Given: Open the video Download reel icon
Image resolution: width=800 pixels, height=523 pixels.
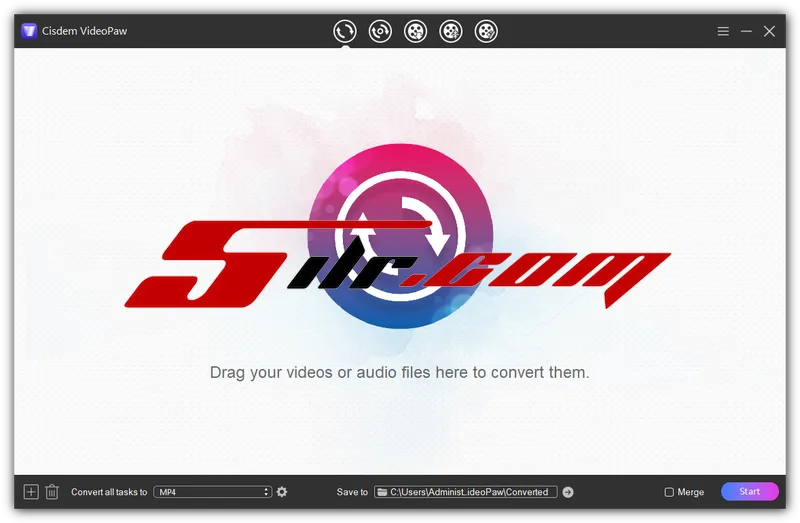Looking at the screenshot, I should [415, 31].
